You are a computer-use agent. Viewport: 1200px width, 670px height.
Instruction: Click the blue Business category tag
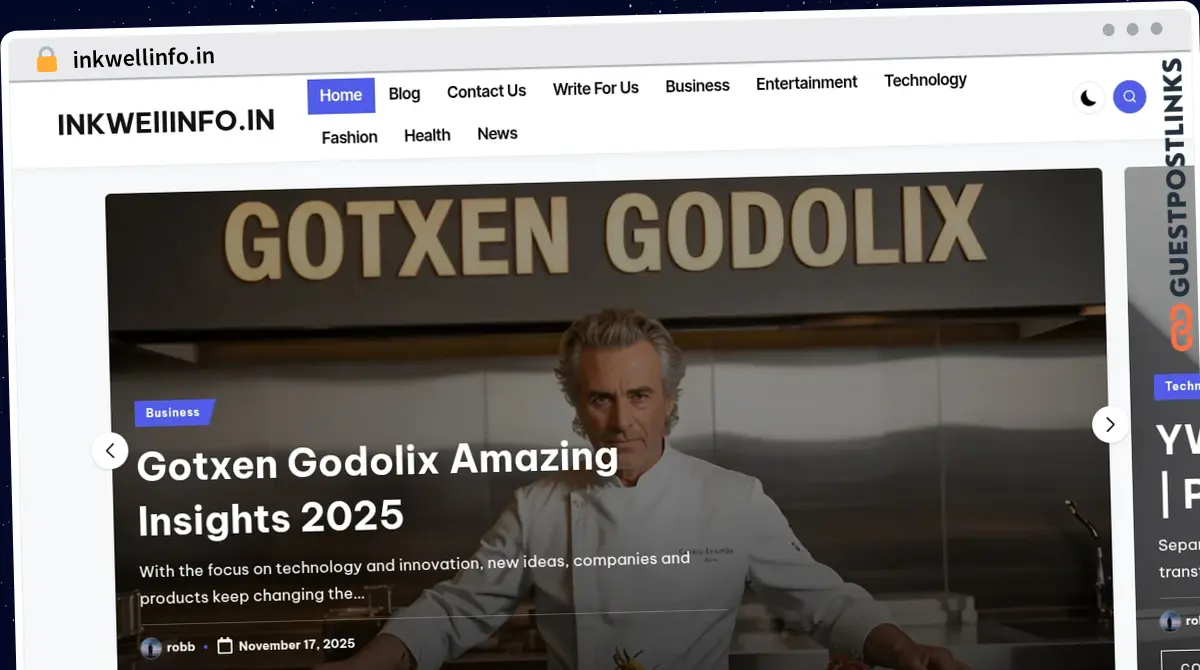pos(173,412)
